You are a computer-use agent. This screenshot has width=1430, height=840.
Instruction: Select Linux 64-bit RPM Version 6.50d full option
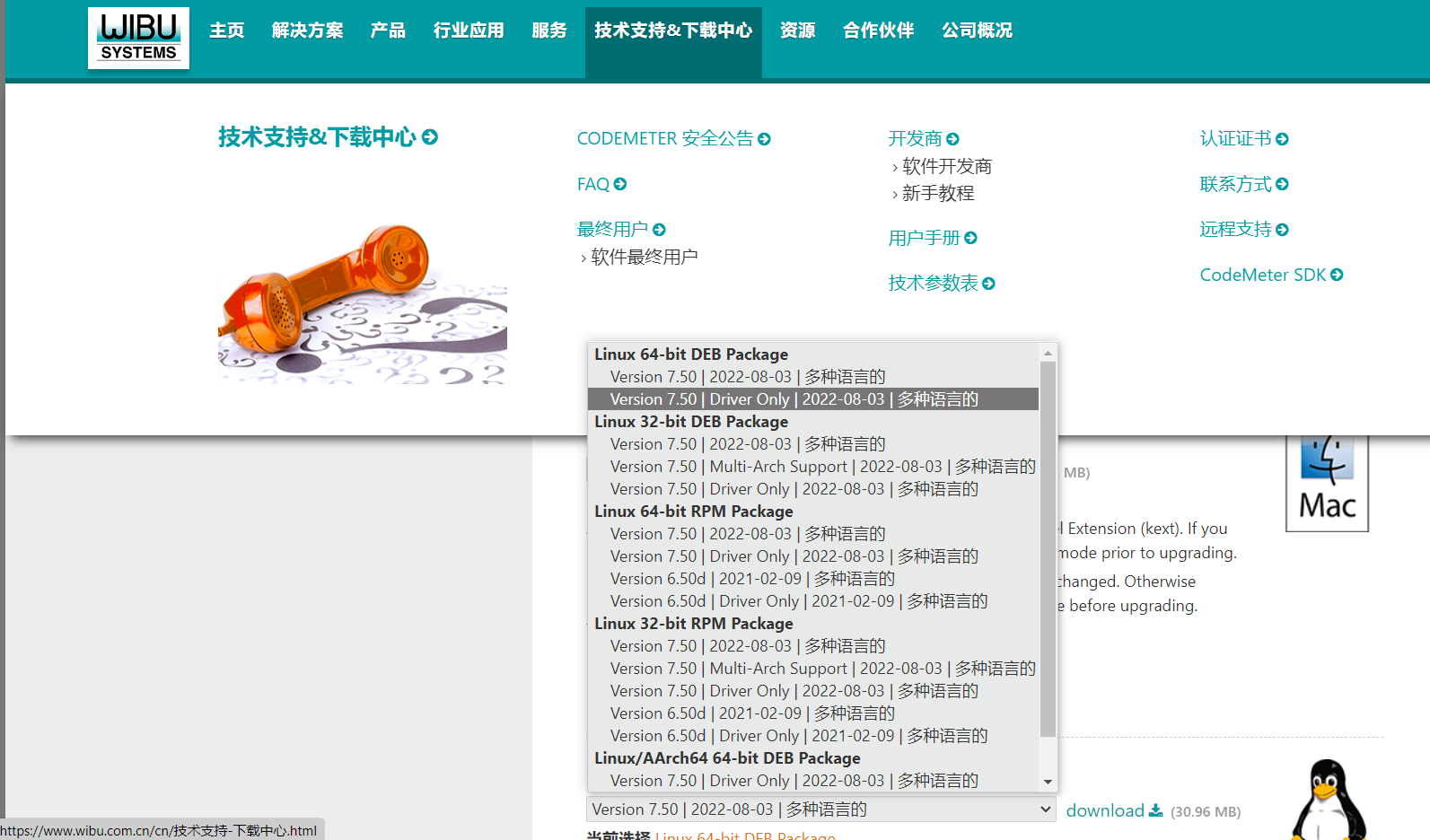coord(813,579)
